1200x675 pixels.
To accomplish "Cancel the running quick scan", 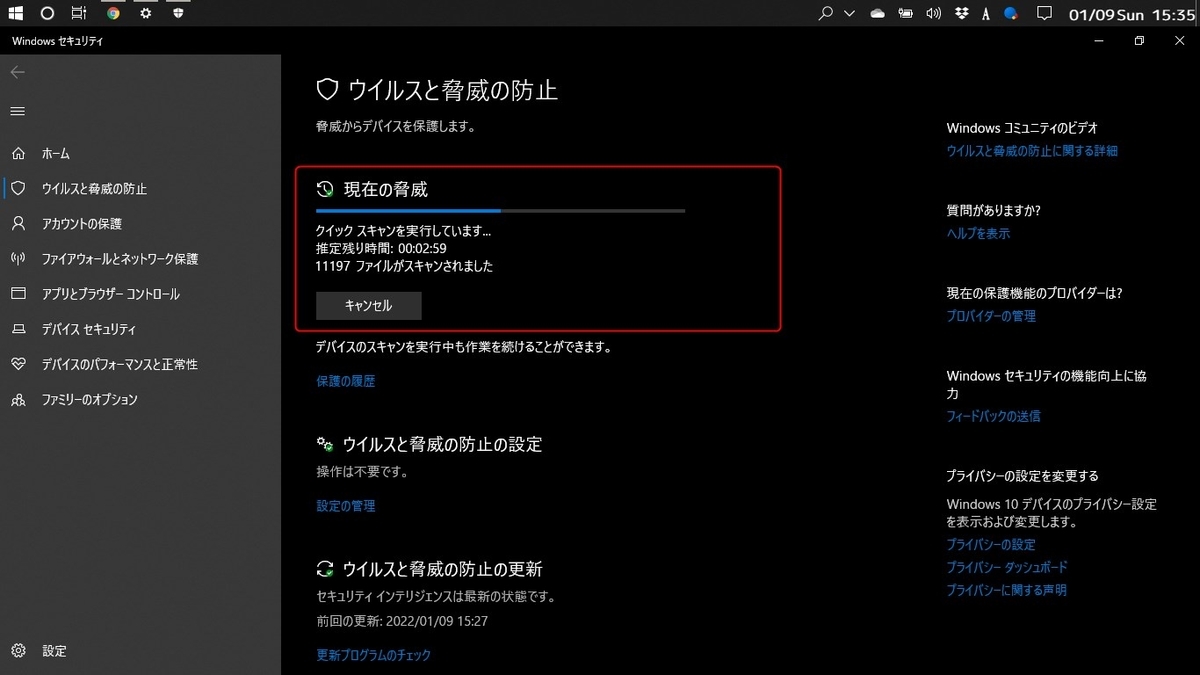I will point(368,306).
